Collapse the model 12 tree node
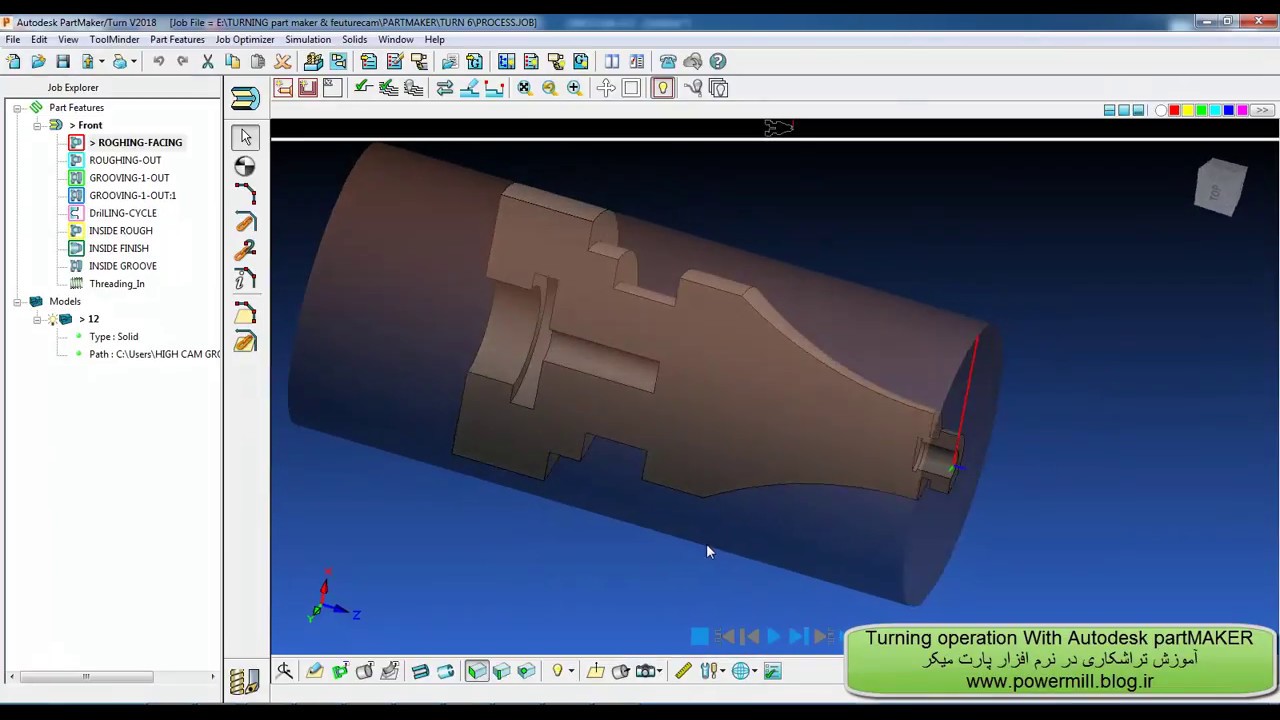 click(37, 319)
